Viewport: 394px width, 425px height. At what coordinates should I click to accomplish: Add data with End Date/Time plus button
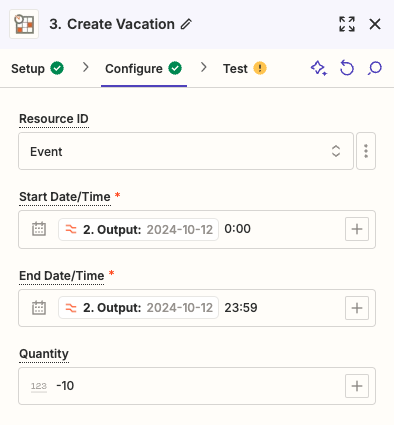point(357,308)
